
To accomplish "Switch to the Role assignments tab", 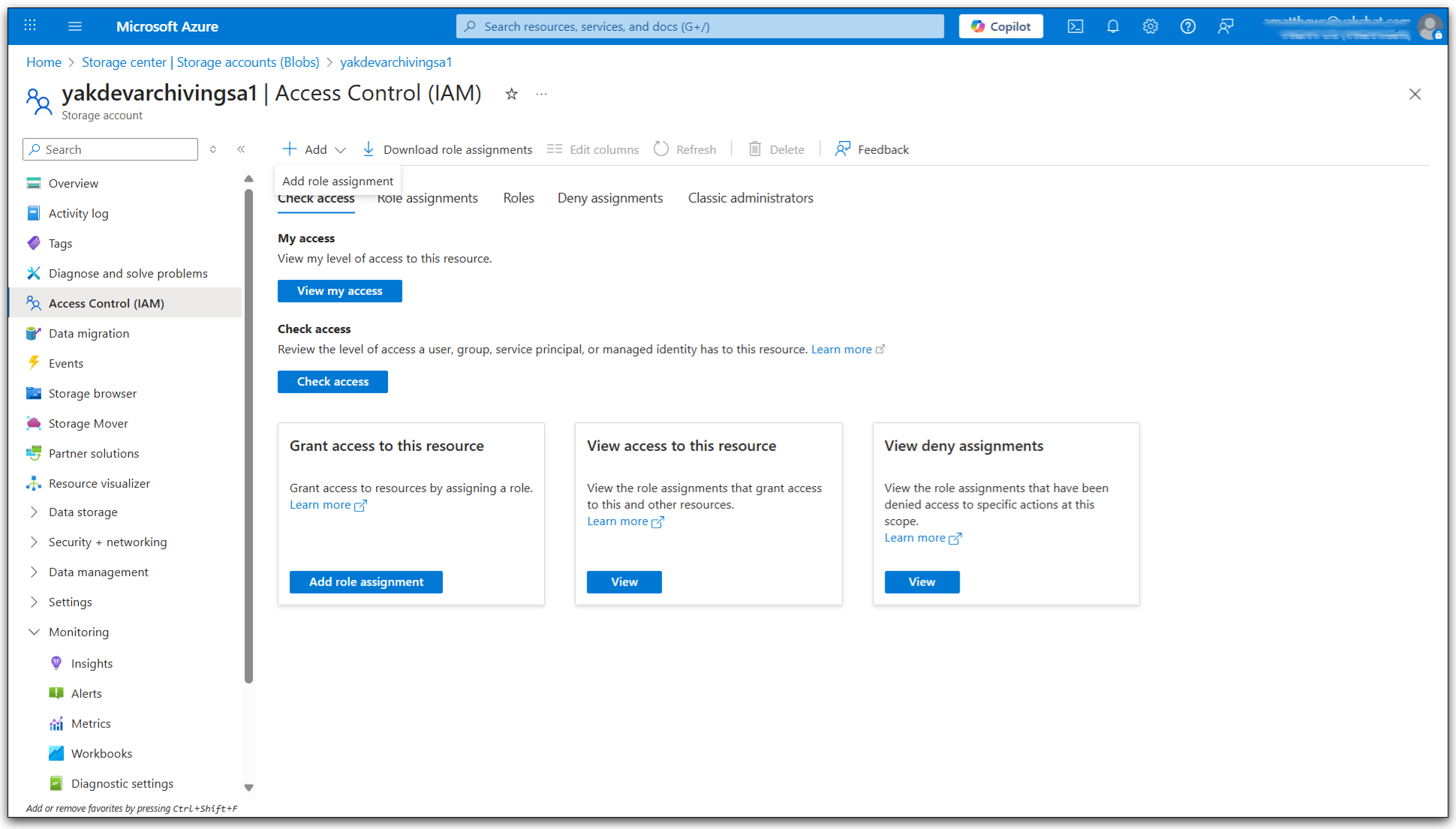I will point(428,199).
